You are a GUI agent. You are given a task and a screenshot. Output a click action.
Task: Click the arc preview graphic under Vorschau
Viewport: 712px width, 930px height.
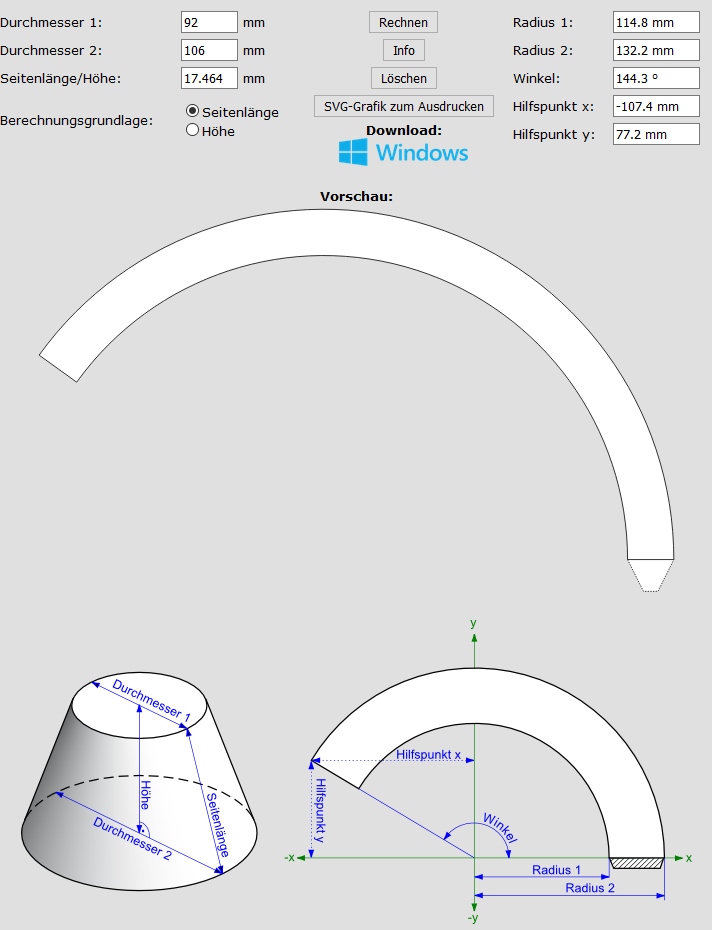pos(356,400)
